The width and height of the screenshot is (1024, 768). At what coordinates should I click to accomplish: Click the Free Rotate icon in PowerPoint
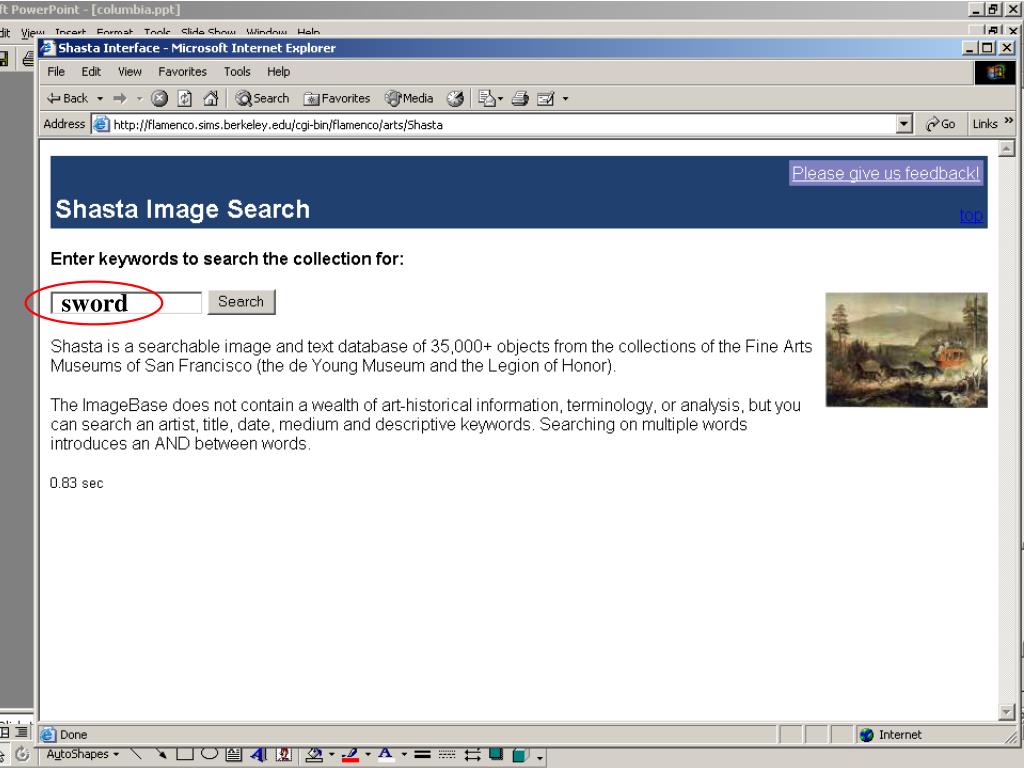(x=22, y=754)
